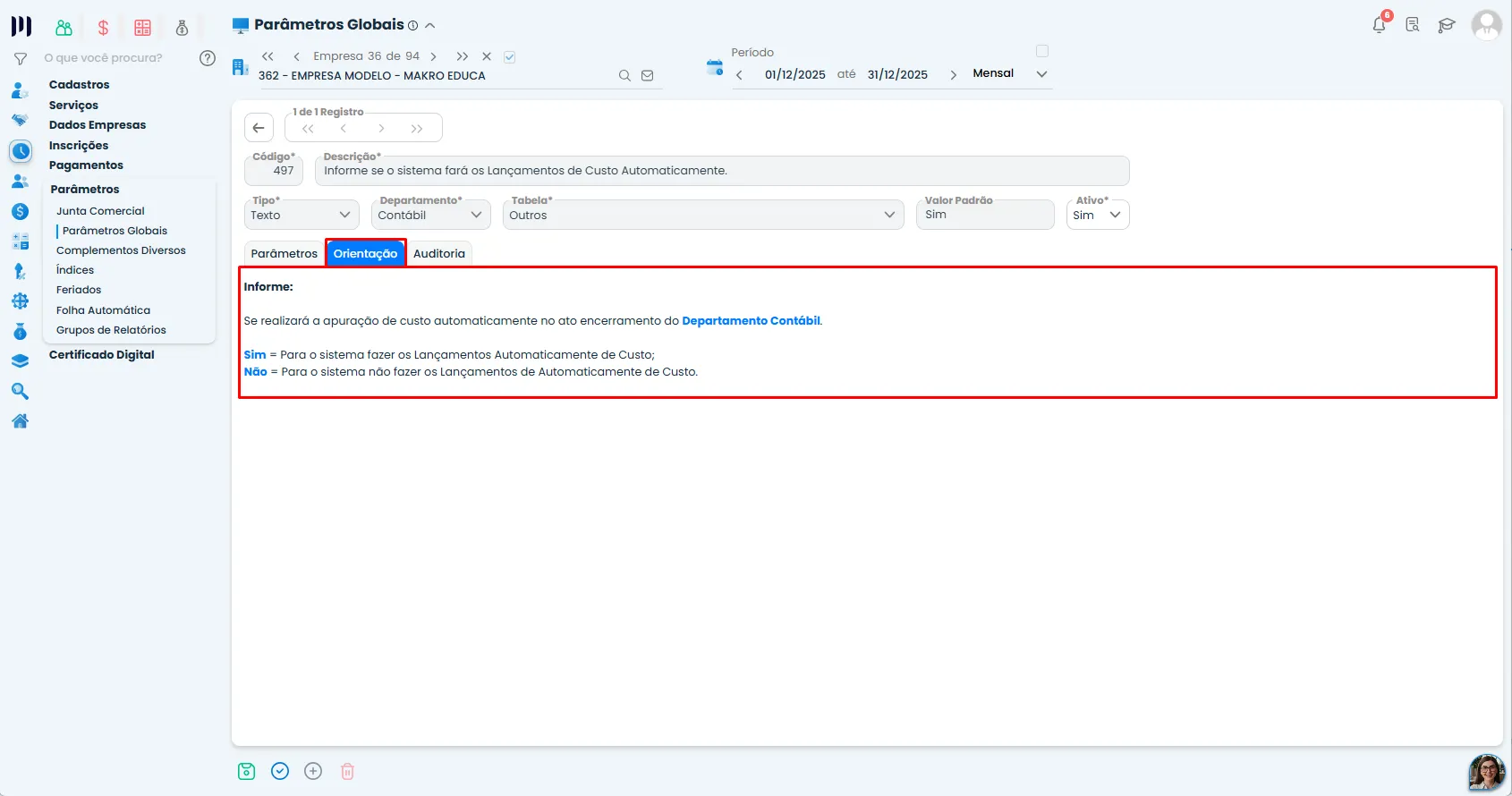1512x796 pixels.
Task: Click the company search magnifier icon
Action: 624,76
